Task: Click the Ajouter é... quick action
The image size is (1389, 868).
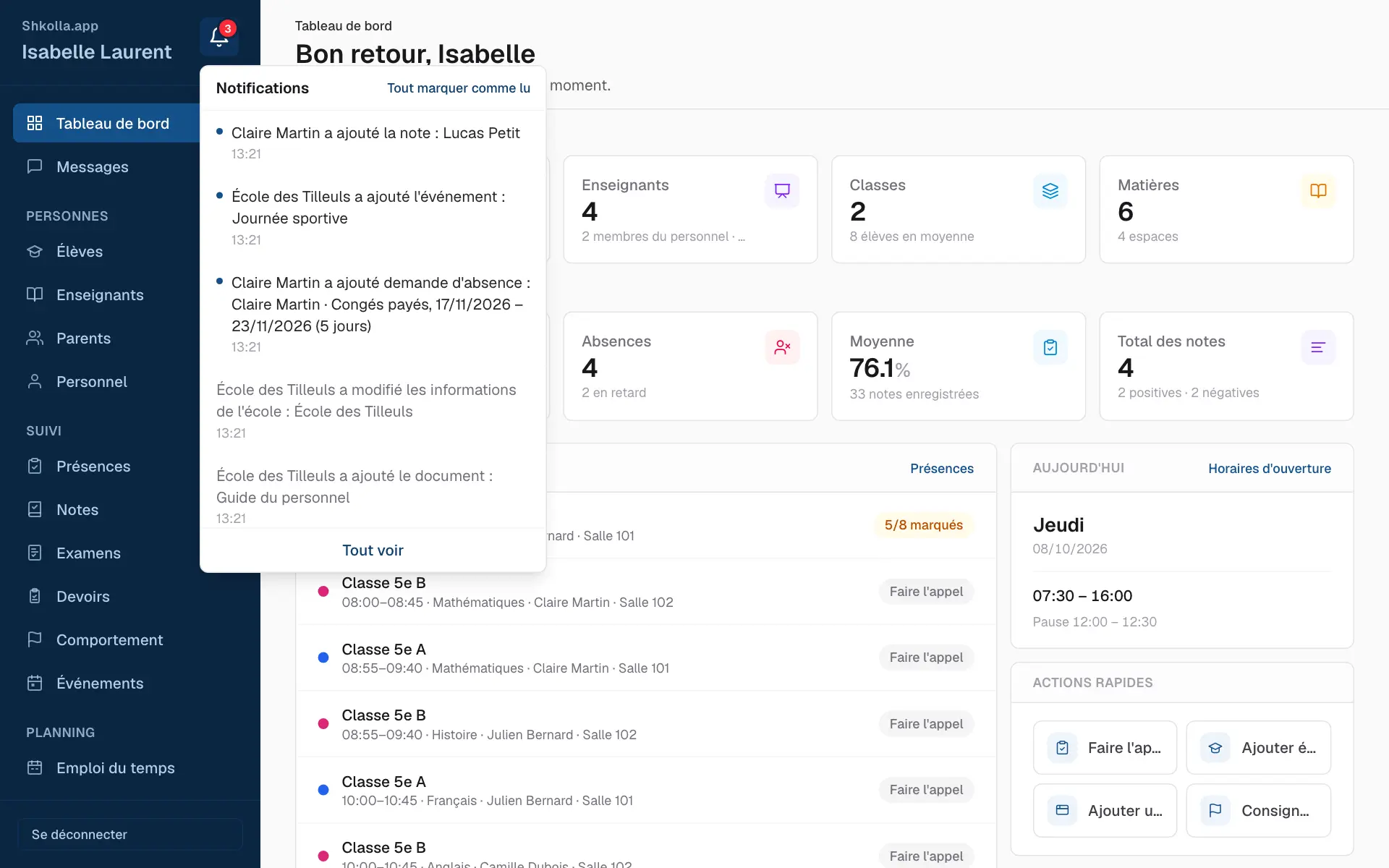Action: click(x=1259, y=747)
